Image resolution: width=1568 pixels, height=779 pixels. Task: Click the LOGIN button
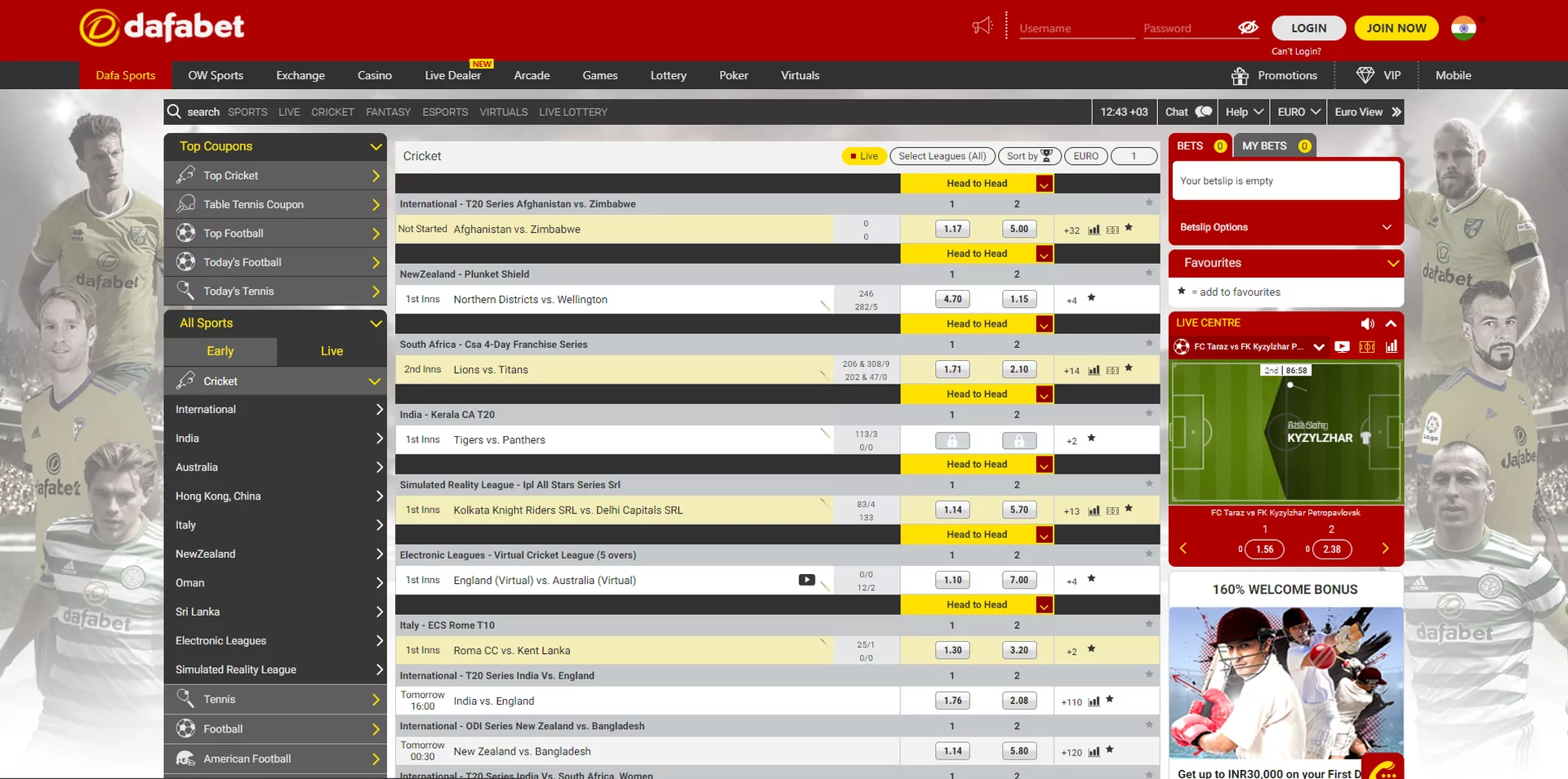click(1308, 28)
